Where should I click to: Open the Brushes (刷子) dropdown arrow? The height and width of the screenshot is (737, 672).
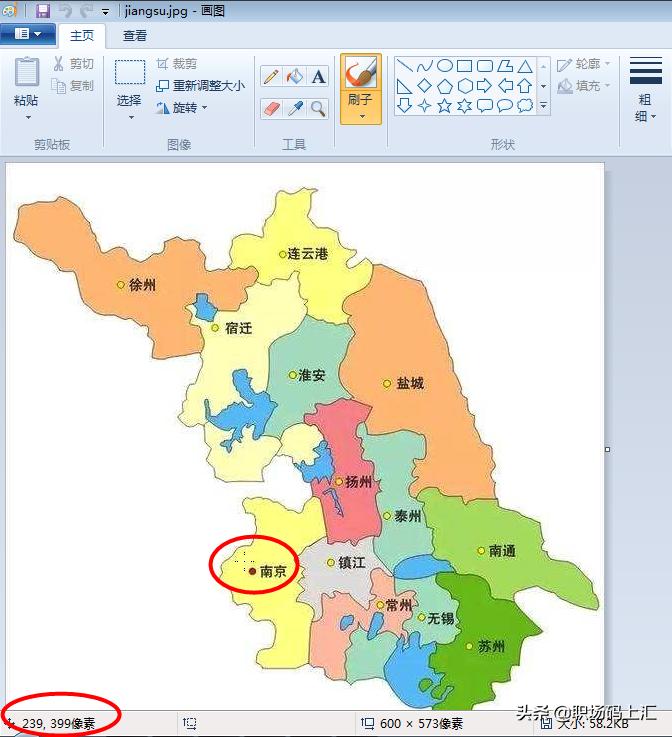tap(362, 116)
